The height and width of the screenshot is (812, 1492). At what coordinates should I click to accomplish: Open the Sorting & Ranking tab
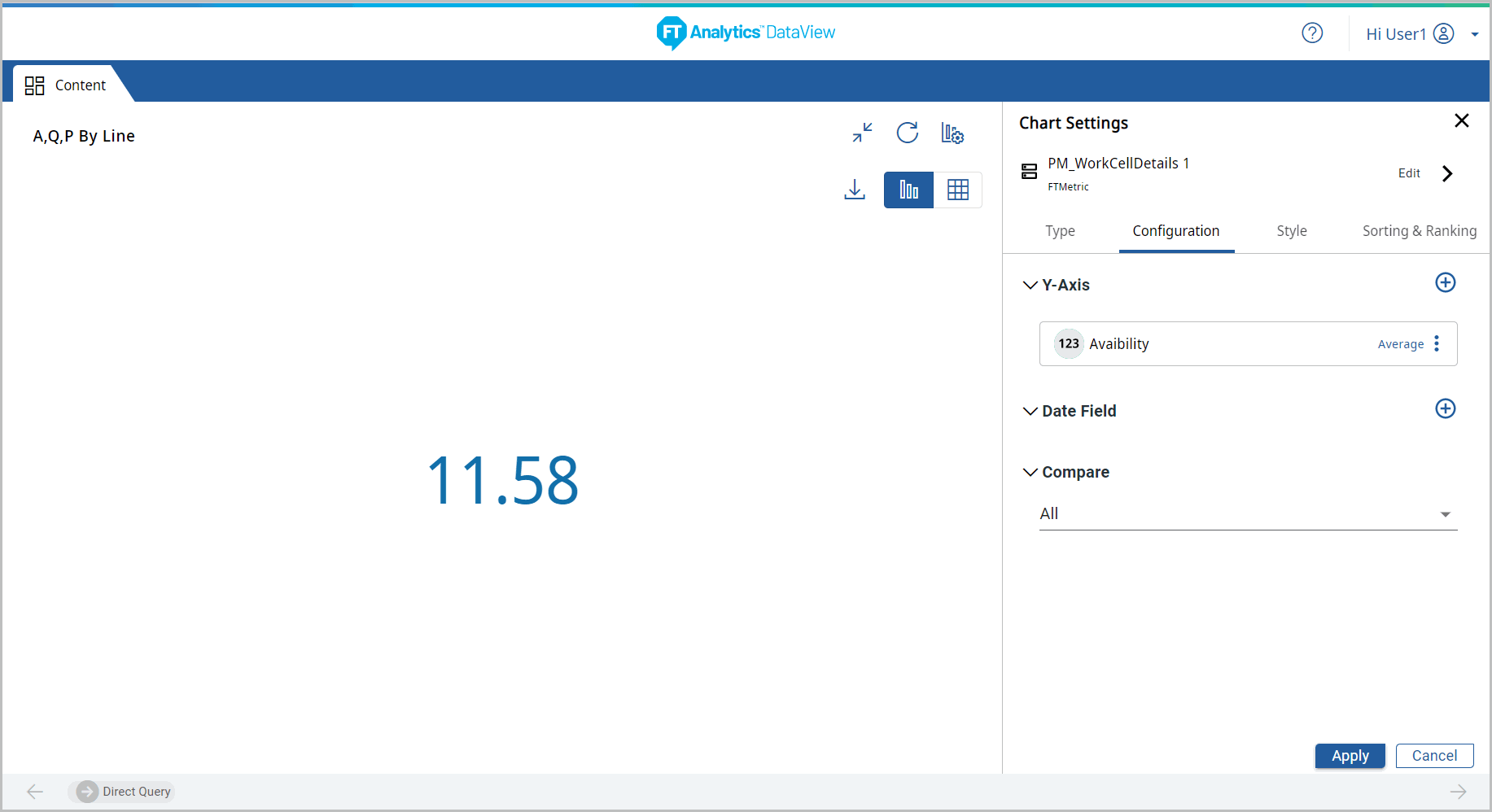point(1419,231)
